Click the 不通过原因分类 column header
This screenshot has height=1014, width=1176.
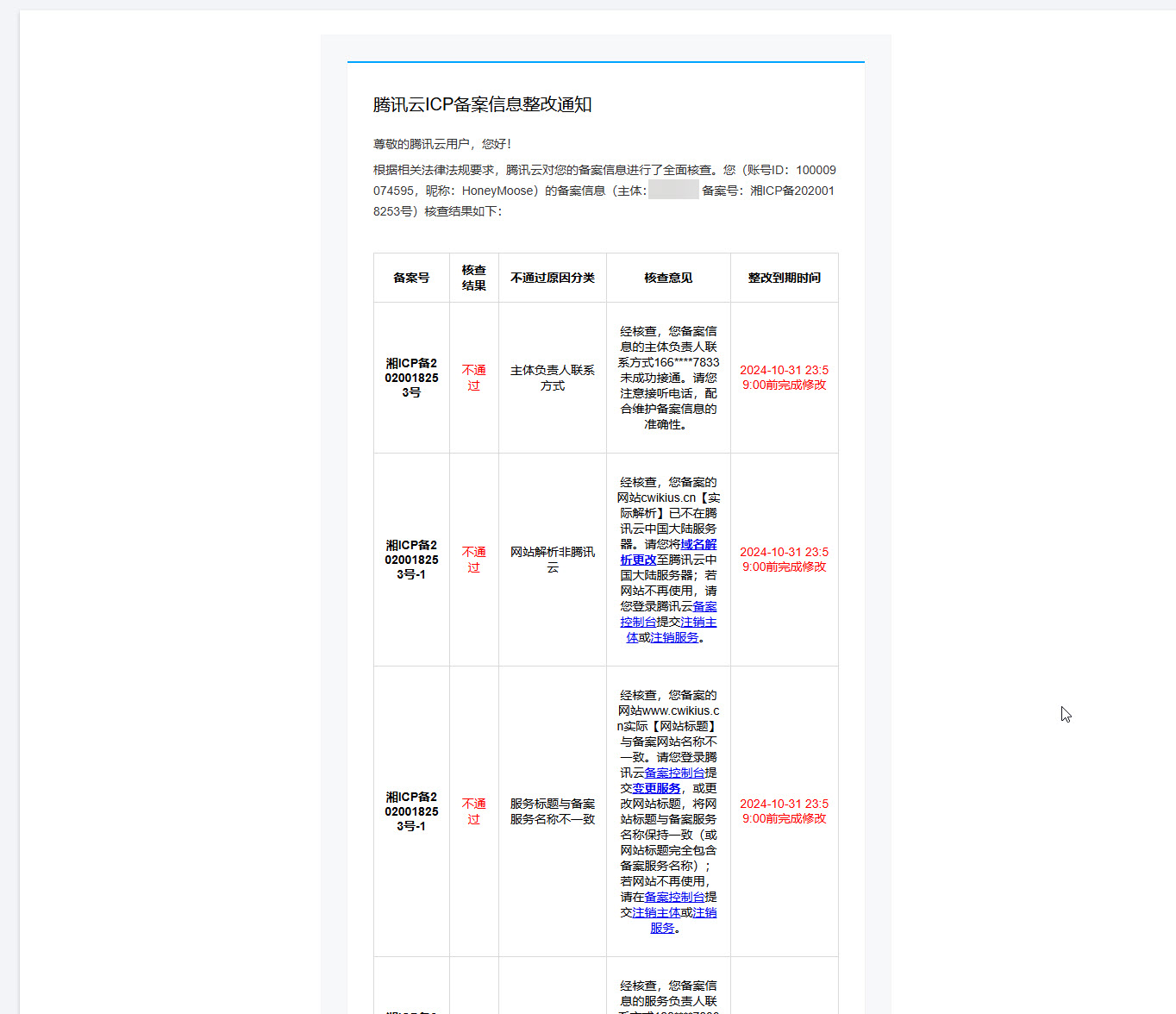point(552,278)
